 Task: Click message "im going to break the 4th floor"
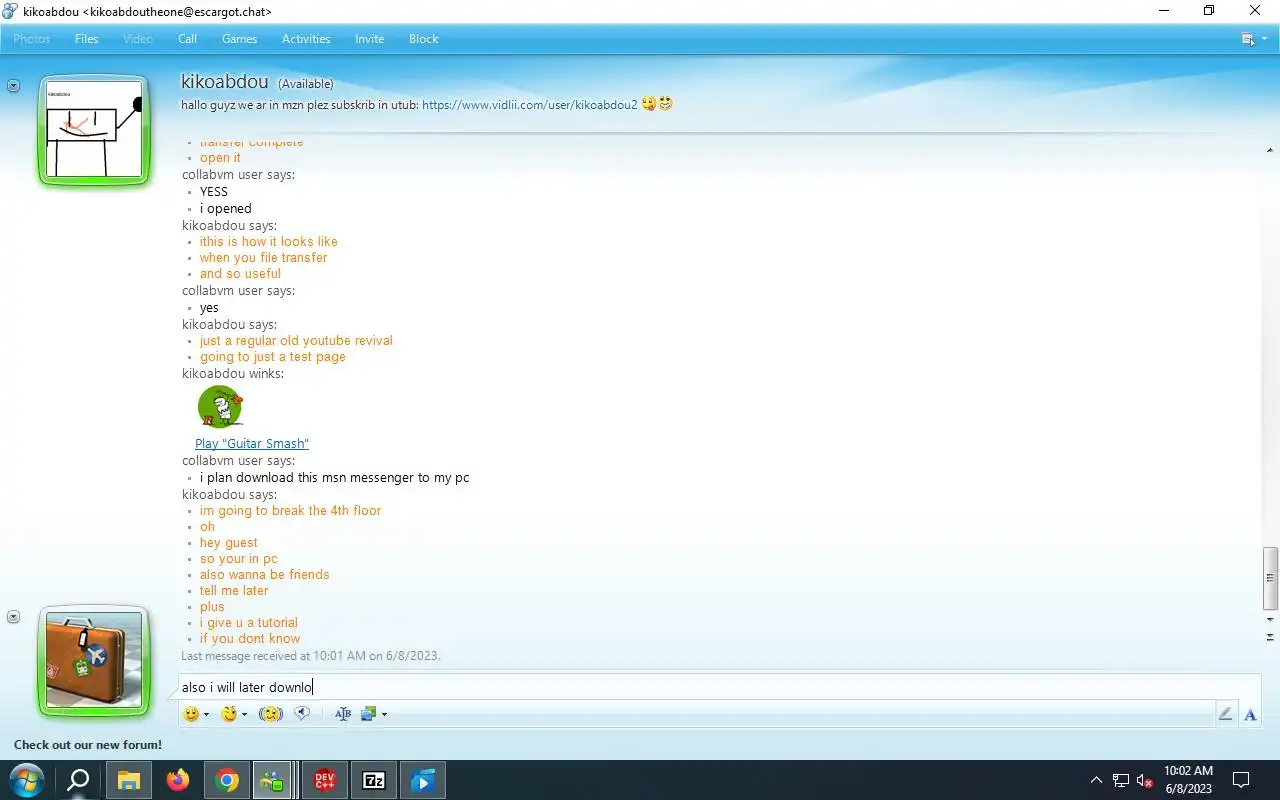tap(290, 510)
